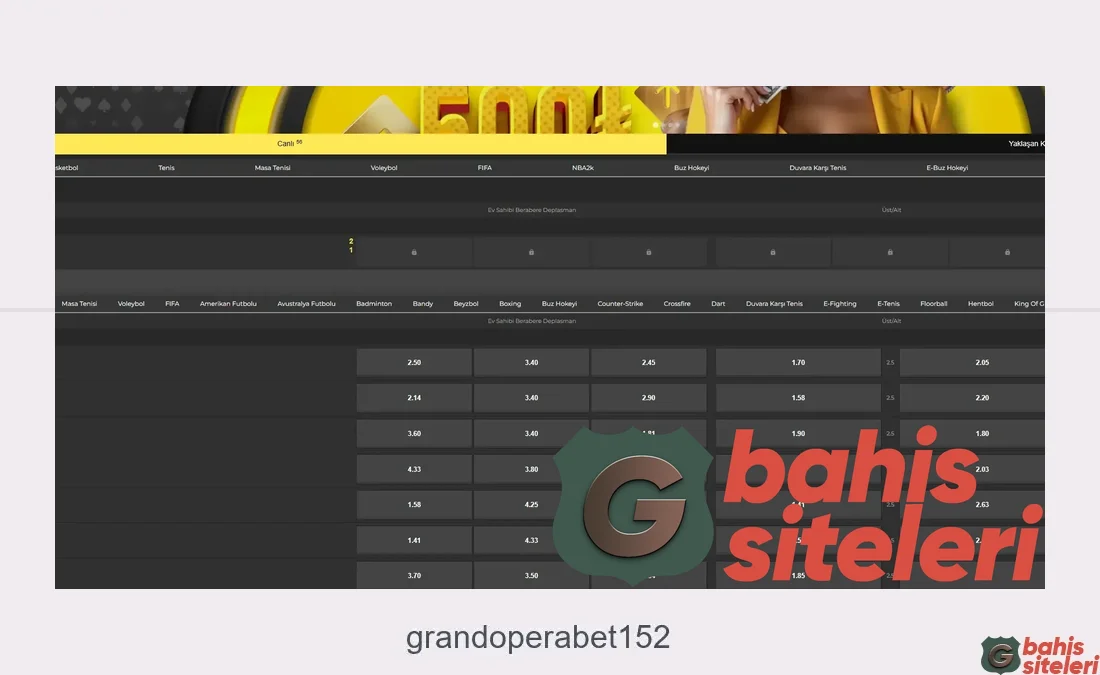This screenshot has height=675, width=1100.
Task: Click the padlock icon in the Üst/Alt column
Action: [x=889, y=252]
